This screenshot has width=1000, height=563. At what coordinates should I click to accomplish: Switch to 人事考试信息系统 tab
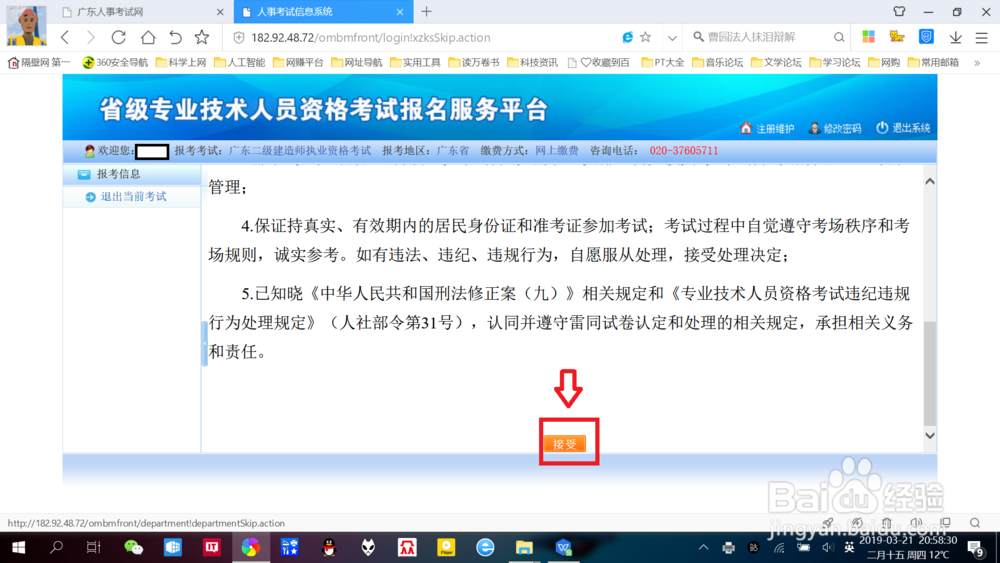pos(295,11)
